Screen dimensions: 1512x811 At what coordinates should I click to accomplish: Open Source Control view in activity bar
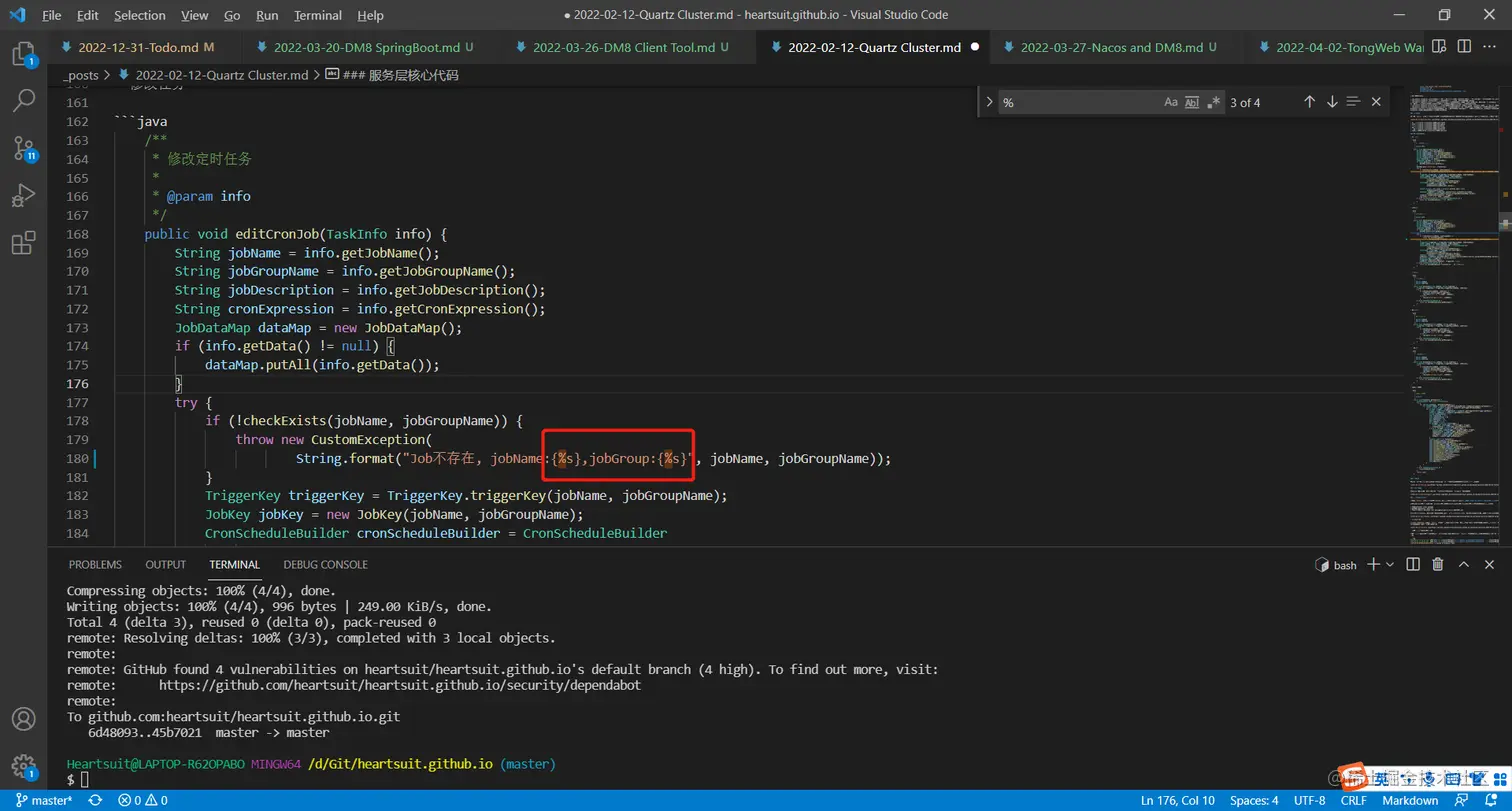coord(23,148)
